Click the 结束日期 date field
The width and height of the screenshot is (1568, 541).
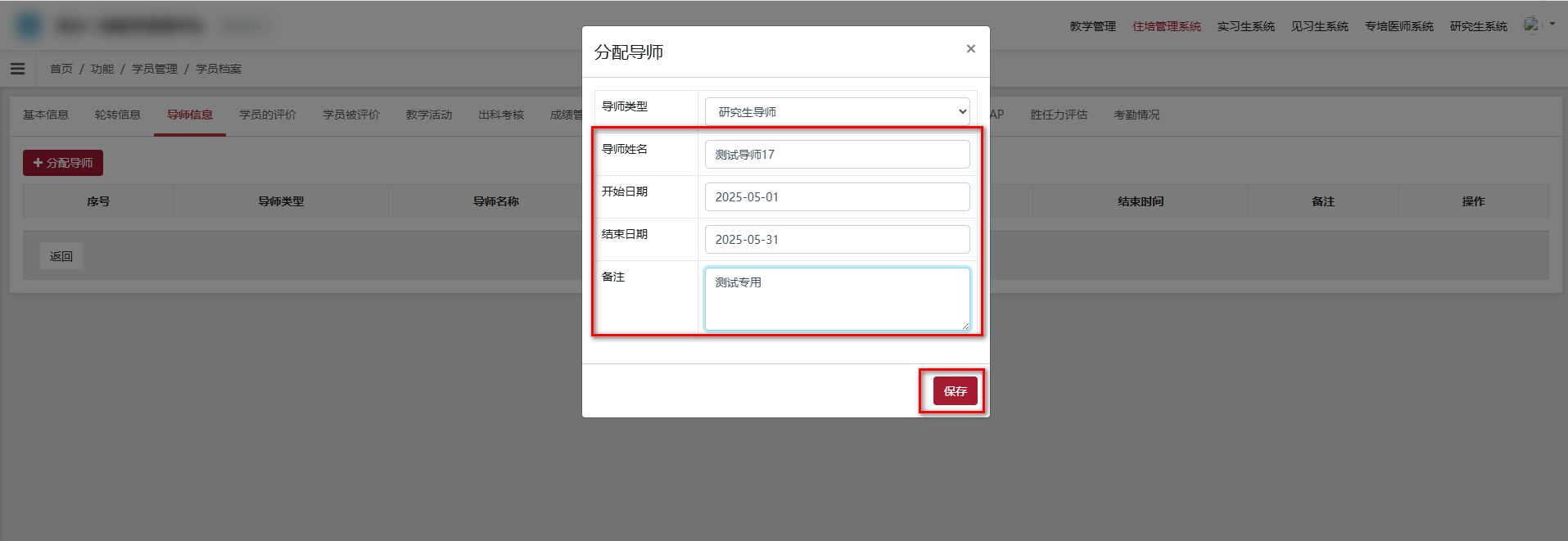coord(838,240)
